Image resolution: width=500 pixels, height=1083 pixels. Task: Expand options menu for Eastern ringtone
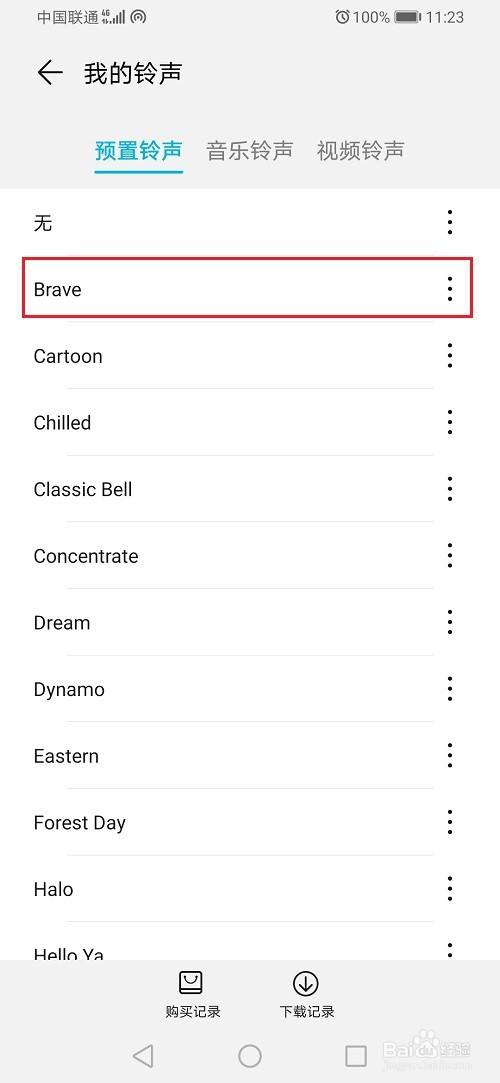click(x=450, y=756)
